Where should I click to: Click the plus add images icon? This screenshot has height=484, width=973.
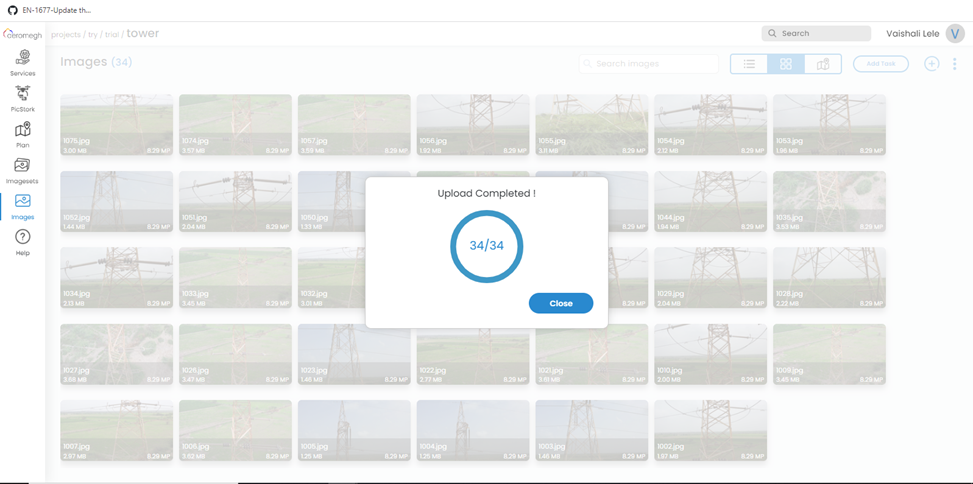click(931, 63)
